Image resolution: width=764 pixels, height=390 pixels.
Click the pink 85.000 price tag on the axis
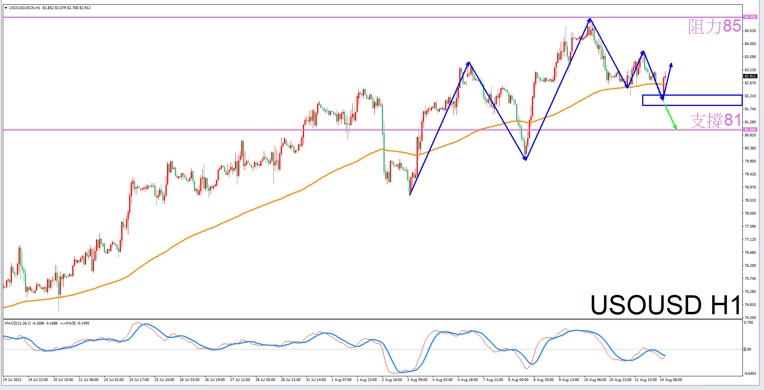(750, 17)
